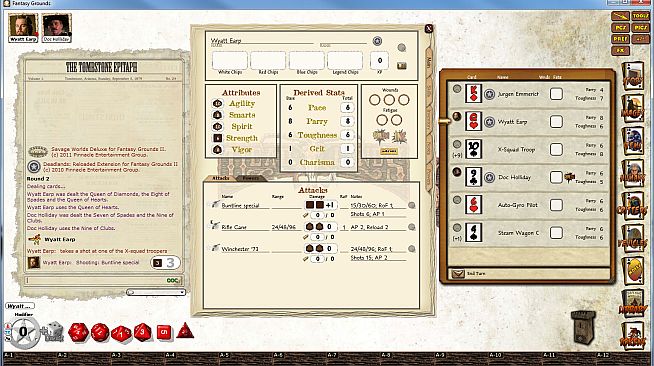Toggle Doc Holliday wounds checkbox
The height and width of the screenshot is (366, 654).
click(556, 177)
